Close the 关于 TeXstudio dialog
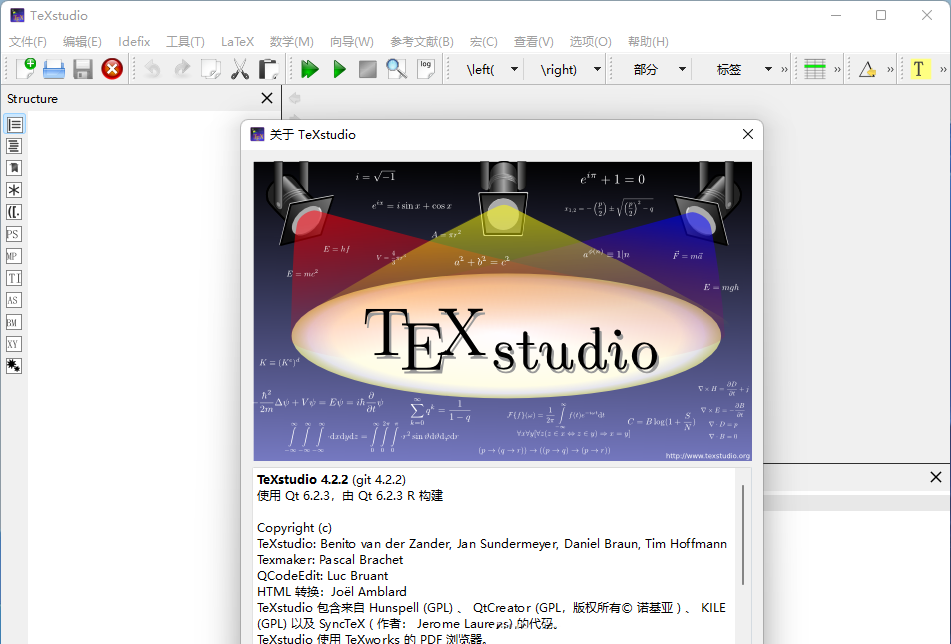This screenshot has height=644, width=951. click(x=747, y=134)
